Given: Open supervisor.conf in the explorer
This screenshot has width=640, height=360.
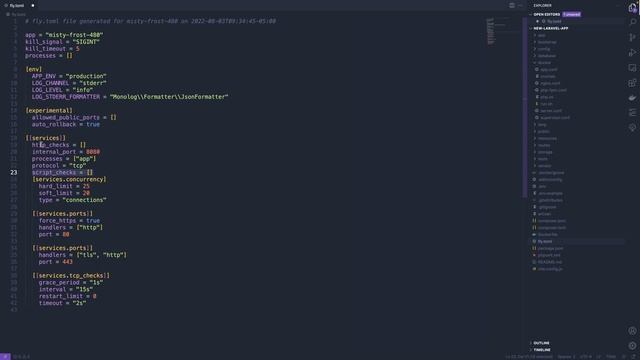Looking at the screenshot, I should coord(555,118).
